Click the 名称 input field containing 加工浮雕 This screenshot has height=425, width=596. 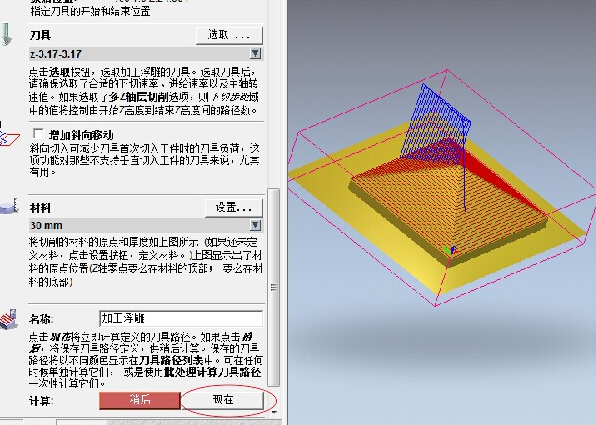tap(181, 319)
